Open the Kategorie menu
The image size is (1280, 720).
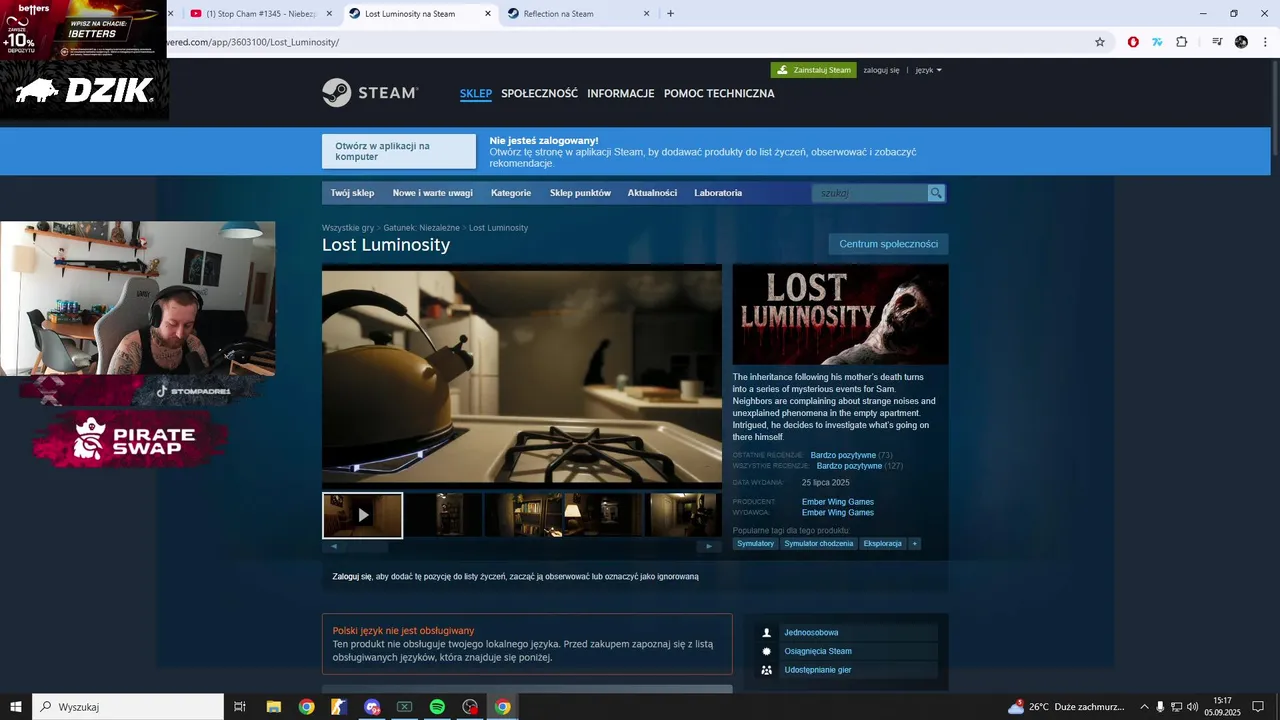[x=511, y=193]
